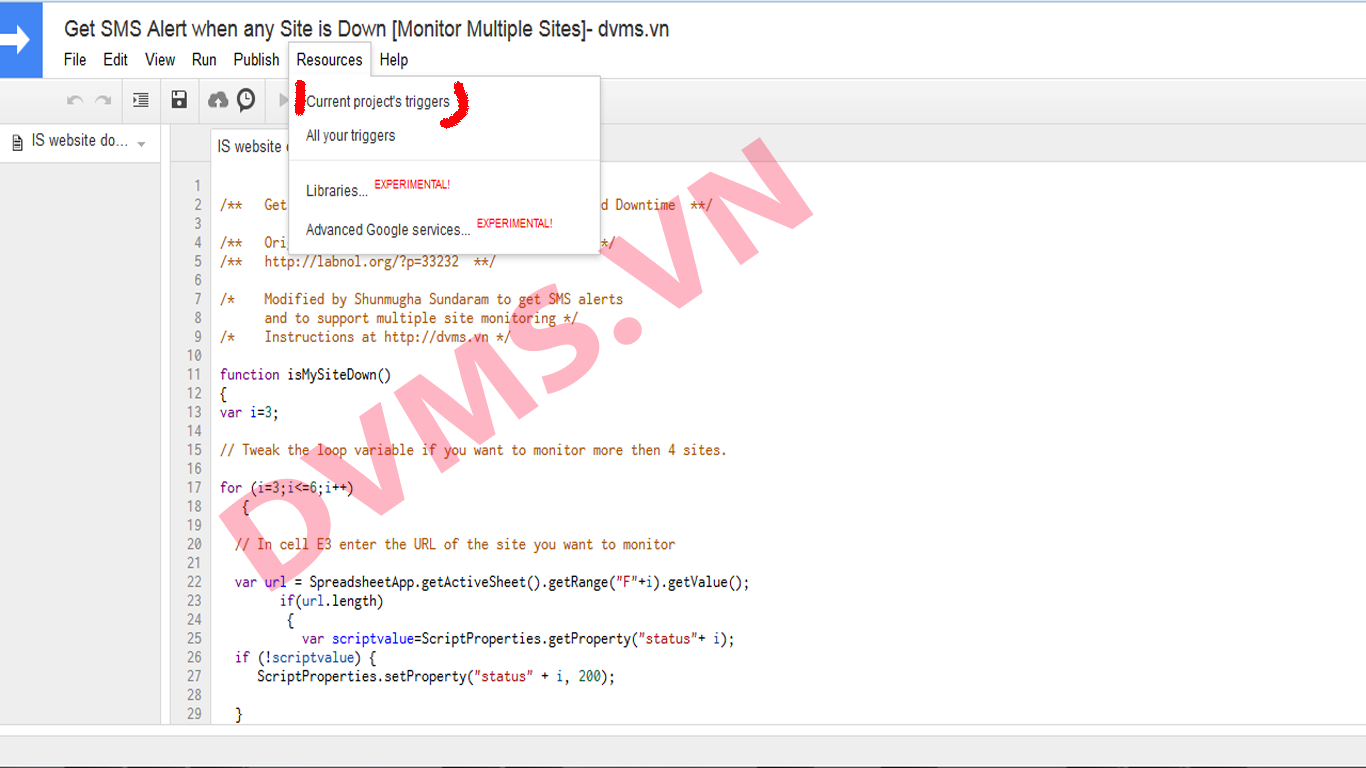This screenshot has height=768, width=1366.
Task: Click the project title Get SMS Alert
Action: tap(366, 29)
